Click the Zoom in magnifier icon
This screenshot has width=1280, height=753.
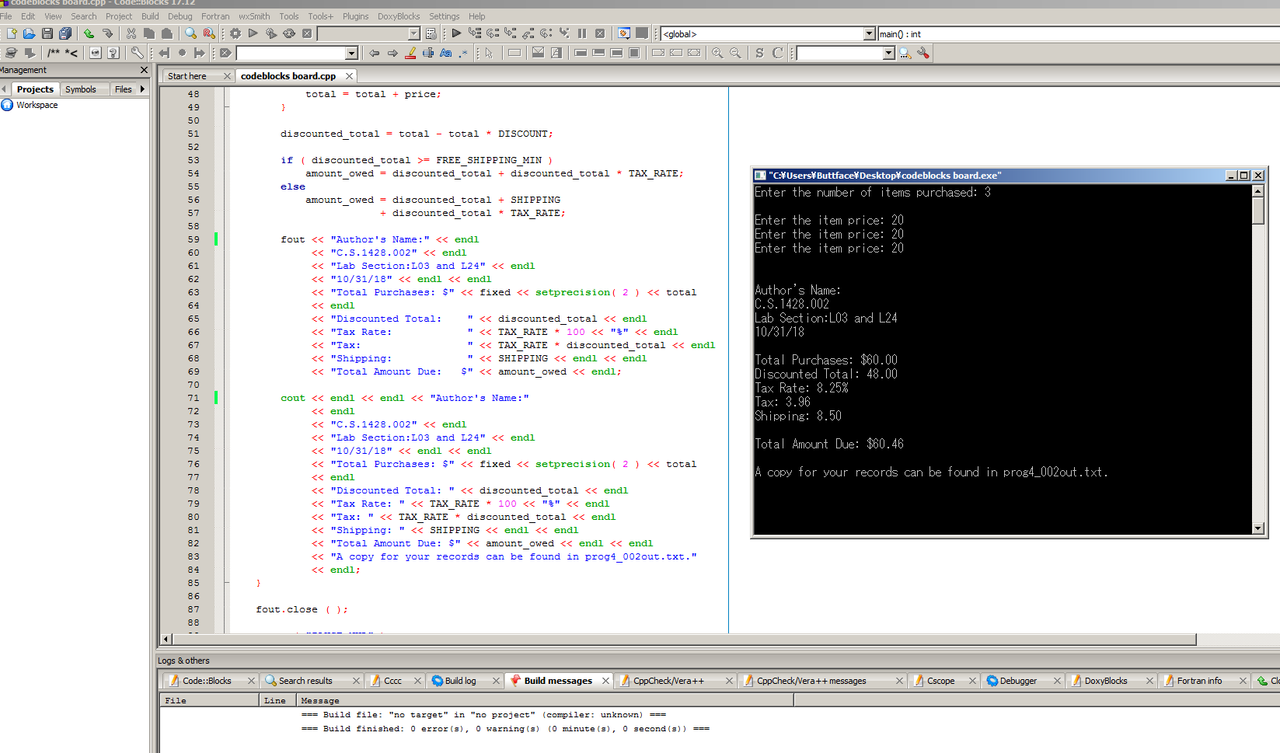(717, 53)
